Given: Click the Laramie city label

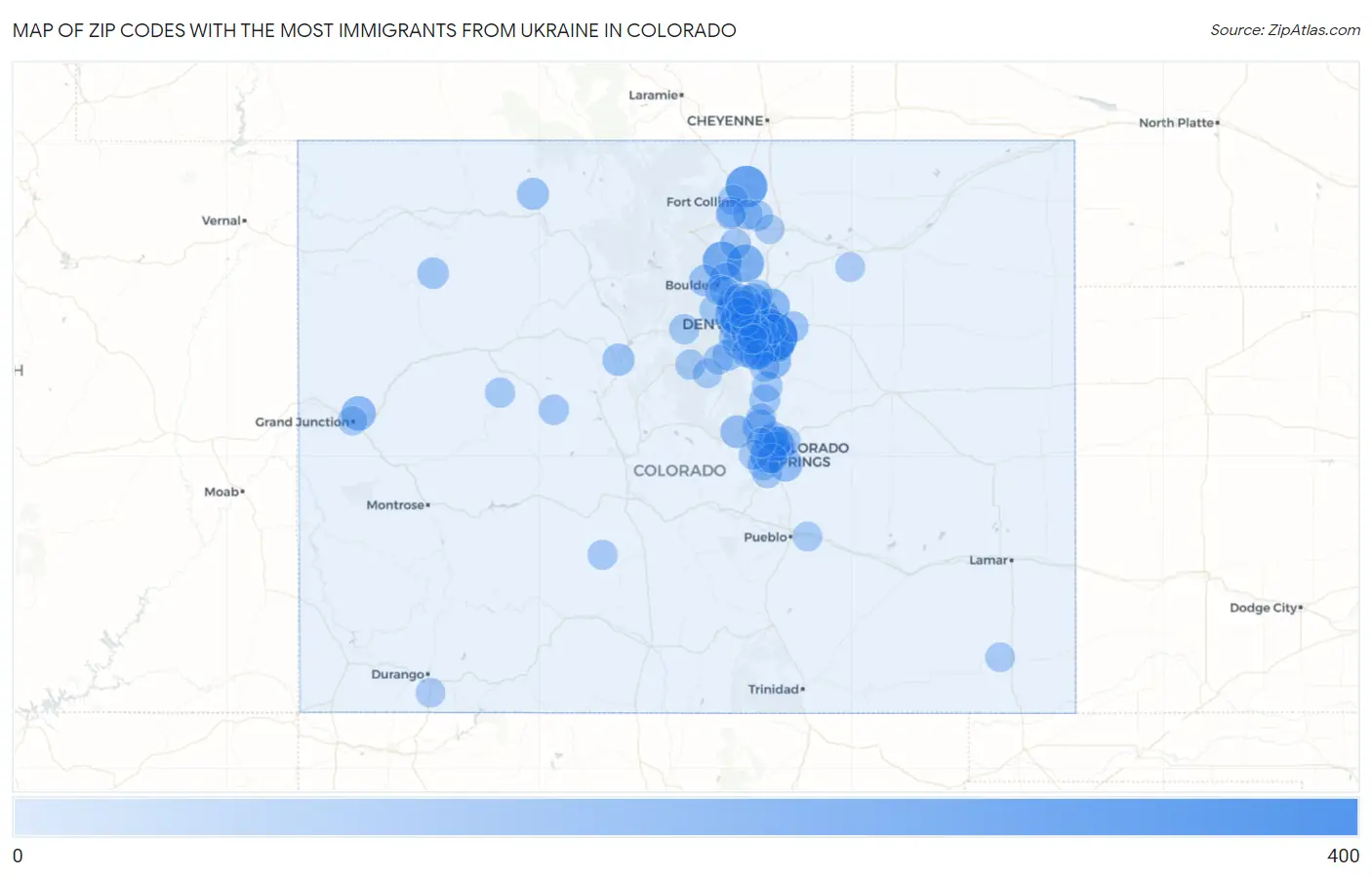Looking at the screenshot, I should 656,95.
